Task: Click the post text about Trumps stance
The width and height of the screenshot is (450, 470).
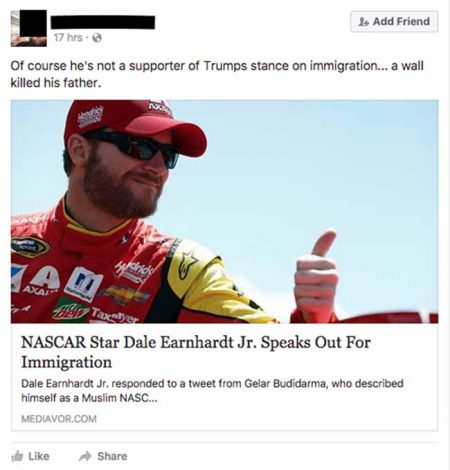Action: click(x=217, y=74)
